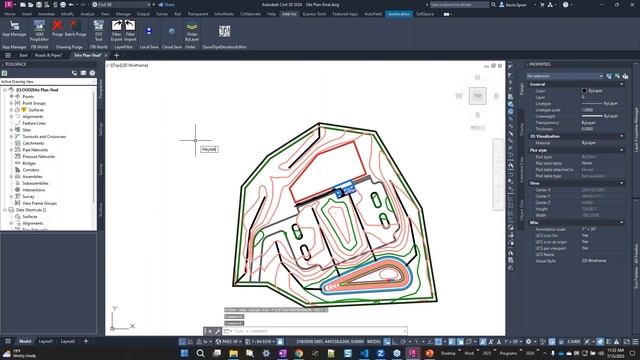
Task: Add a new layout with plus button
Action: click(86, 341)
